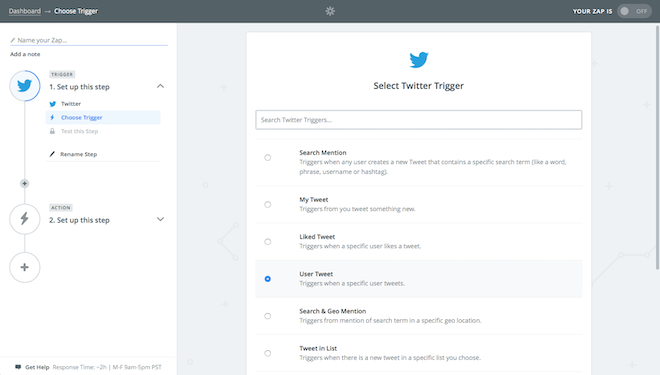Click the Choose Trigger breadcrumb
Viewport: 660px width, 375px height.
click(x=76, y=11)
